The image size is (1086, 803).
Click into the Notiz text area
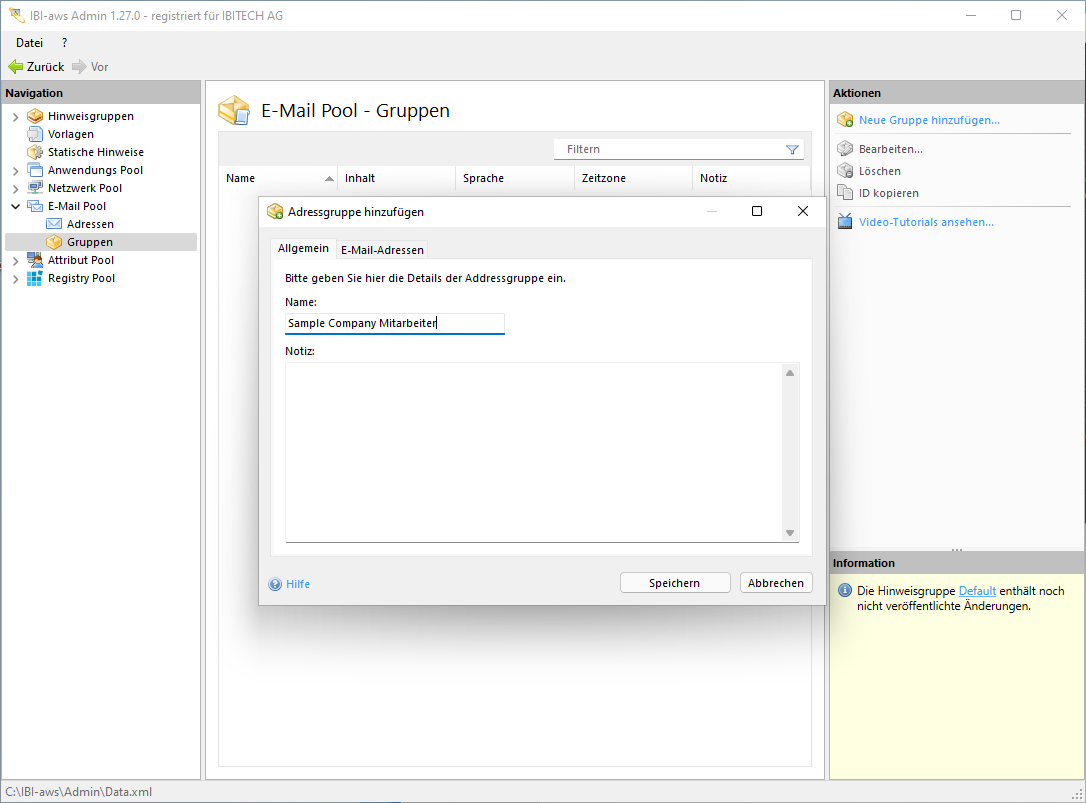(x=532, y=452)
